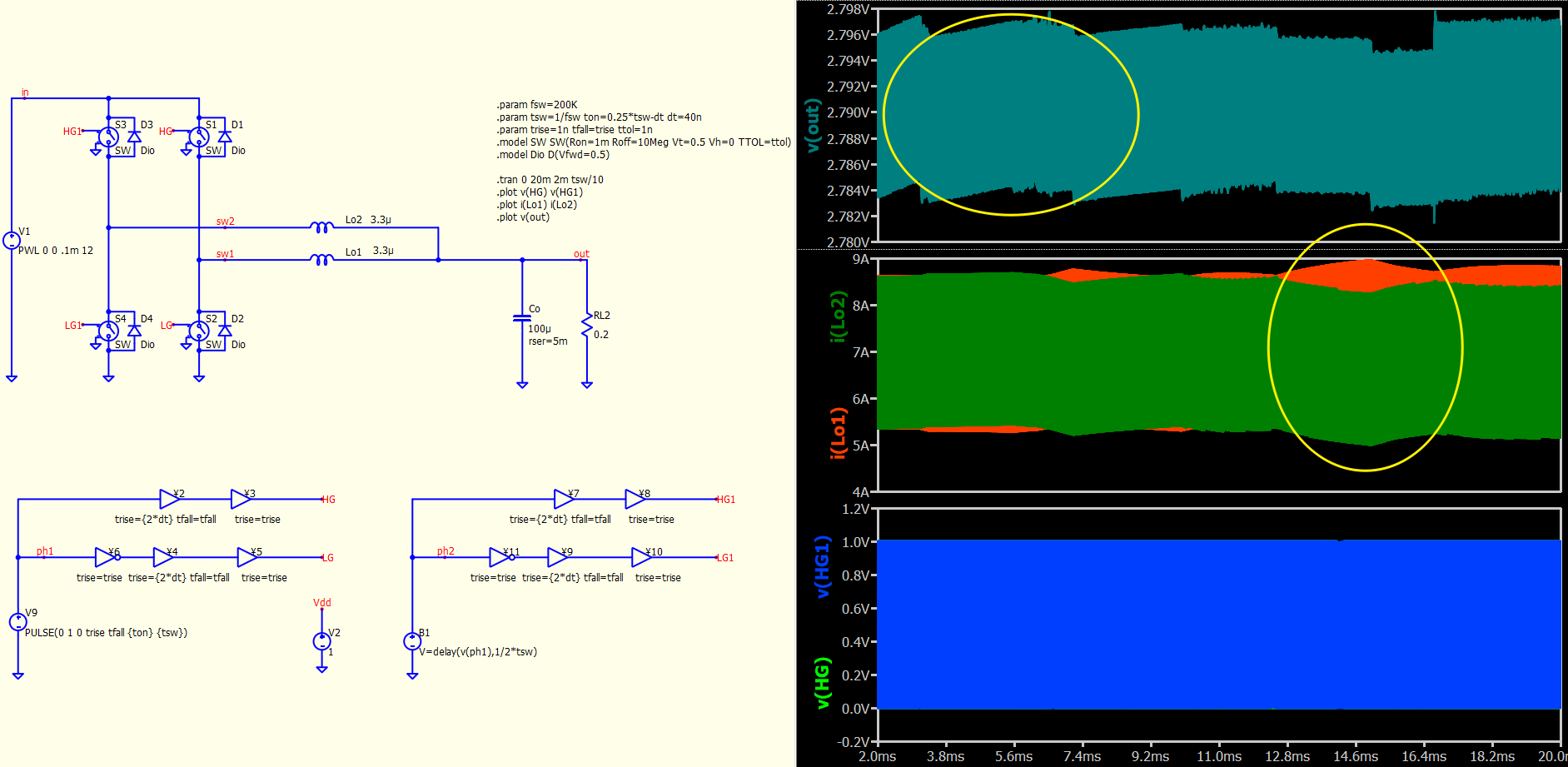Viewport: 1568px width, 767px height.
Task: Click the i(Lo1) waveform trace label
Action: coord(838,433)
